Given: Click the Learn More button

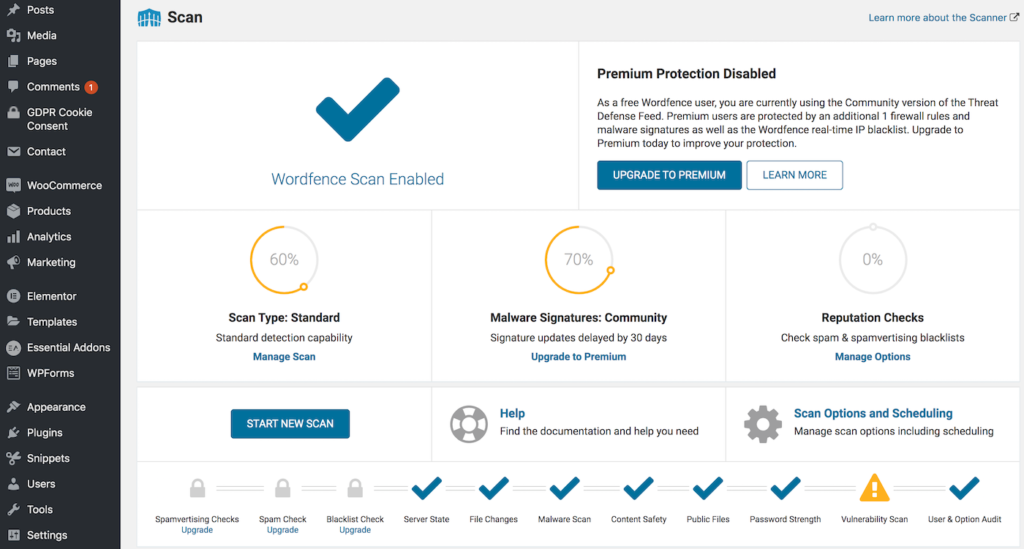Looking at the screenshot, I should 794,175.
